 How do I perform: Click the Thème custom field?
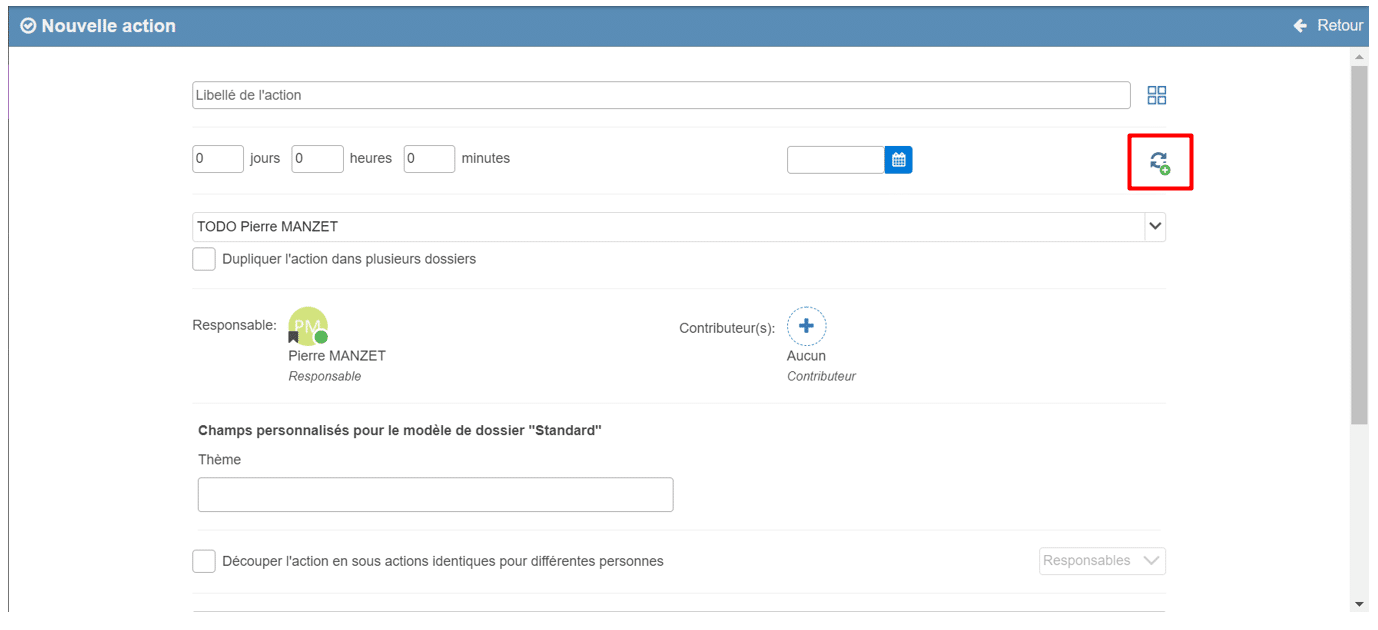435,495
